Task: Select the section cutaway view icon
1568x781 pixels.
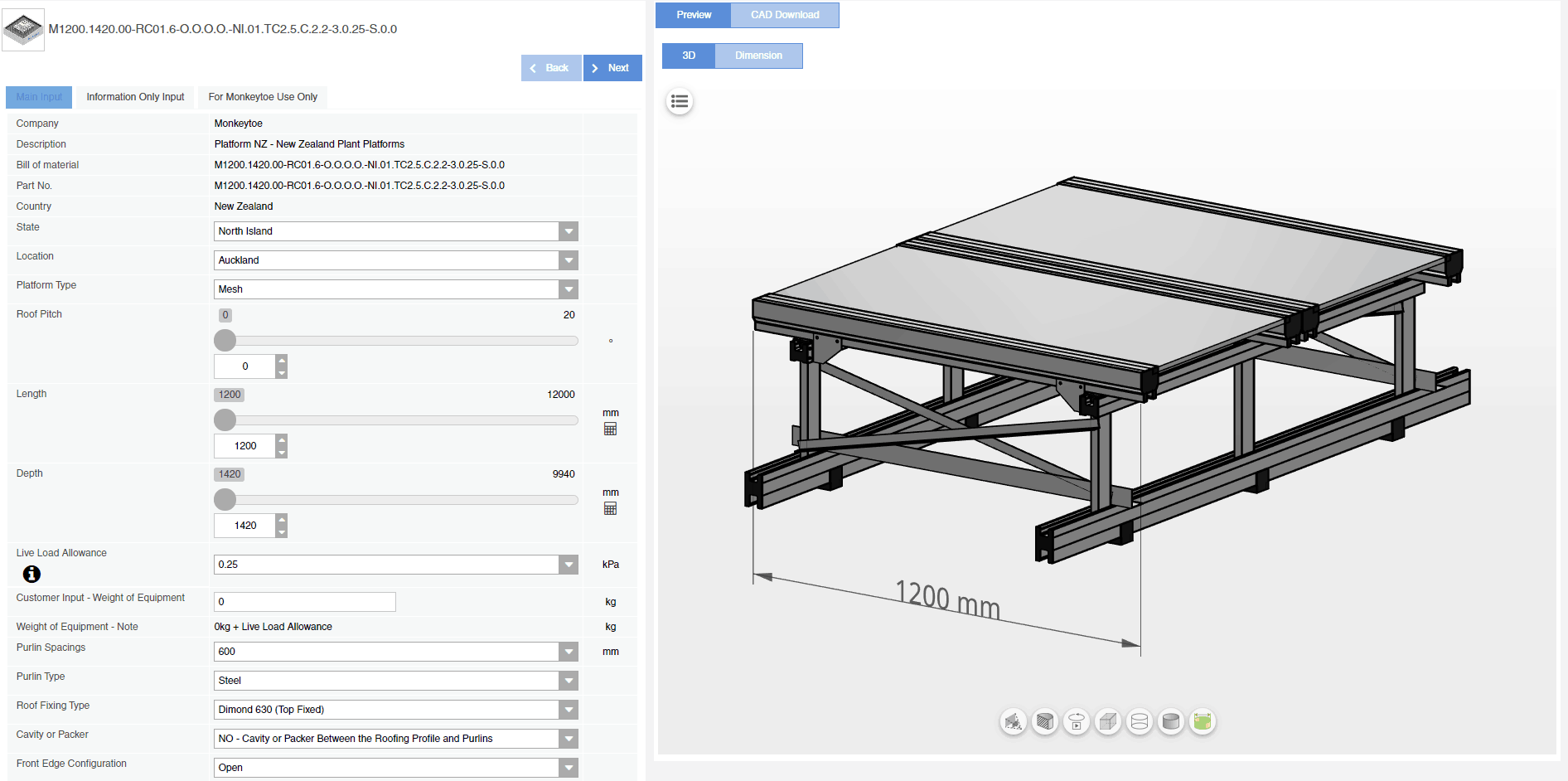Action: (x=1044, y=721)
